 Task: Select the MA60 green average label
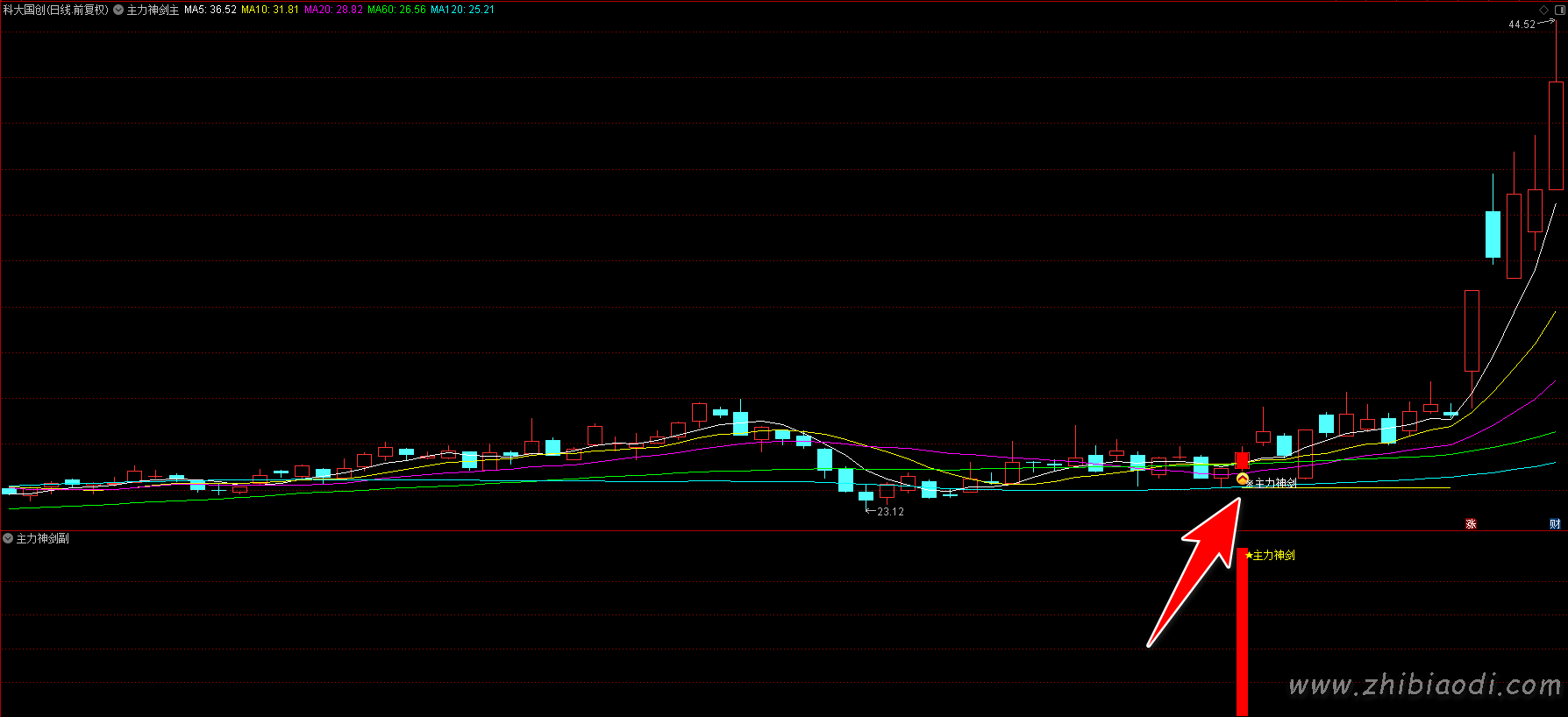(x=396, y=10)
